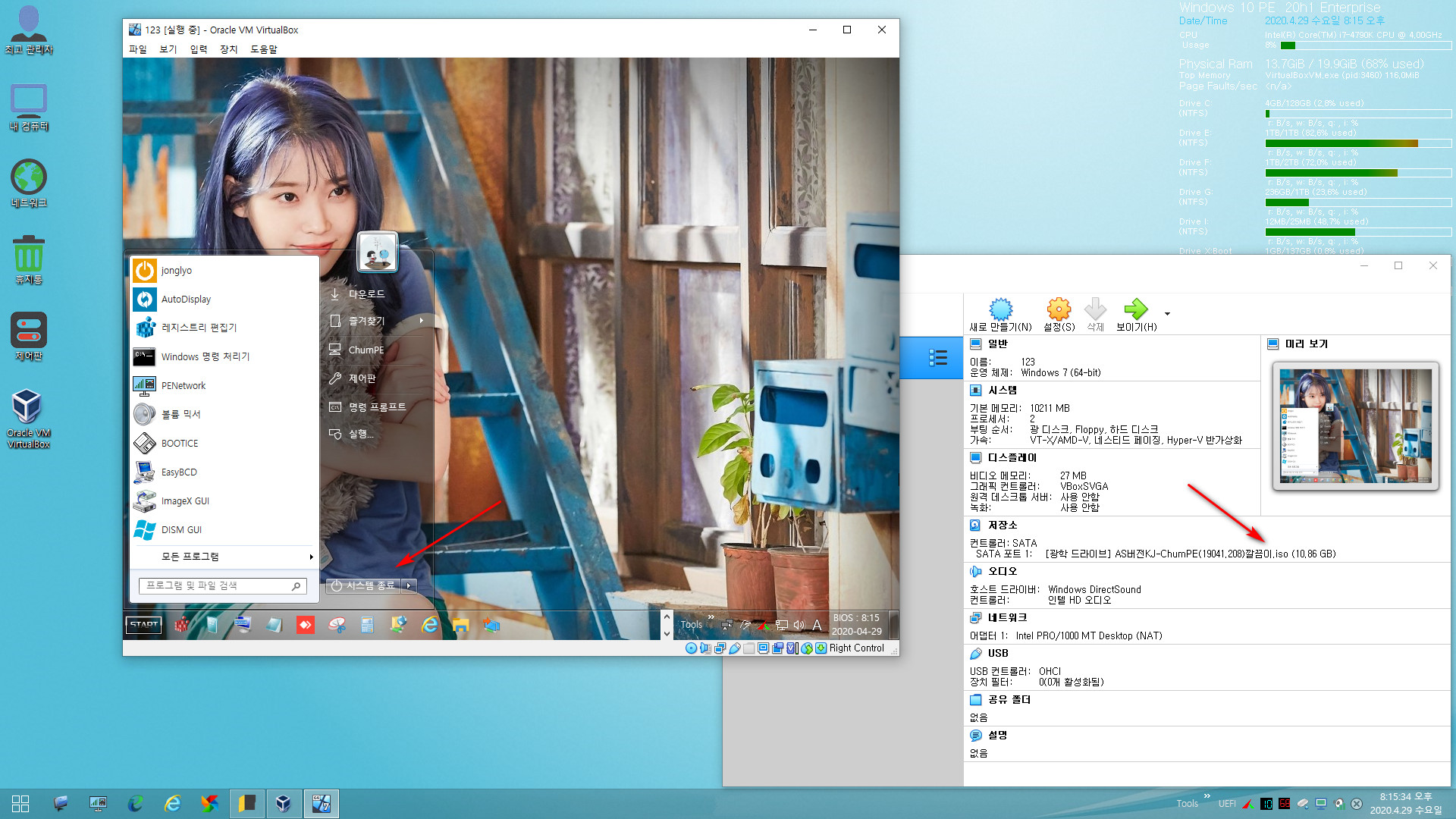The image size is (1456, 819).
Task: Launch EasyBCD from start menu
Action: [x=224, y=472]
